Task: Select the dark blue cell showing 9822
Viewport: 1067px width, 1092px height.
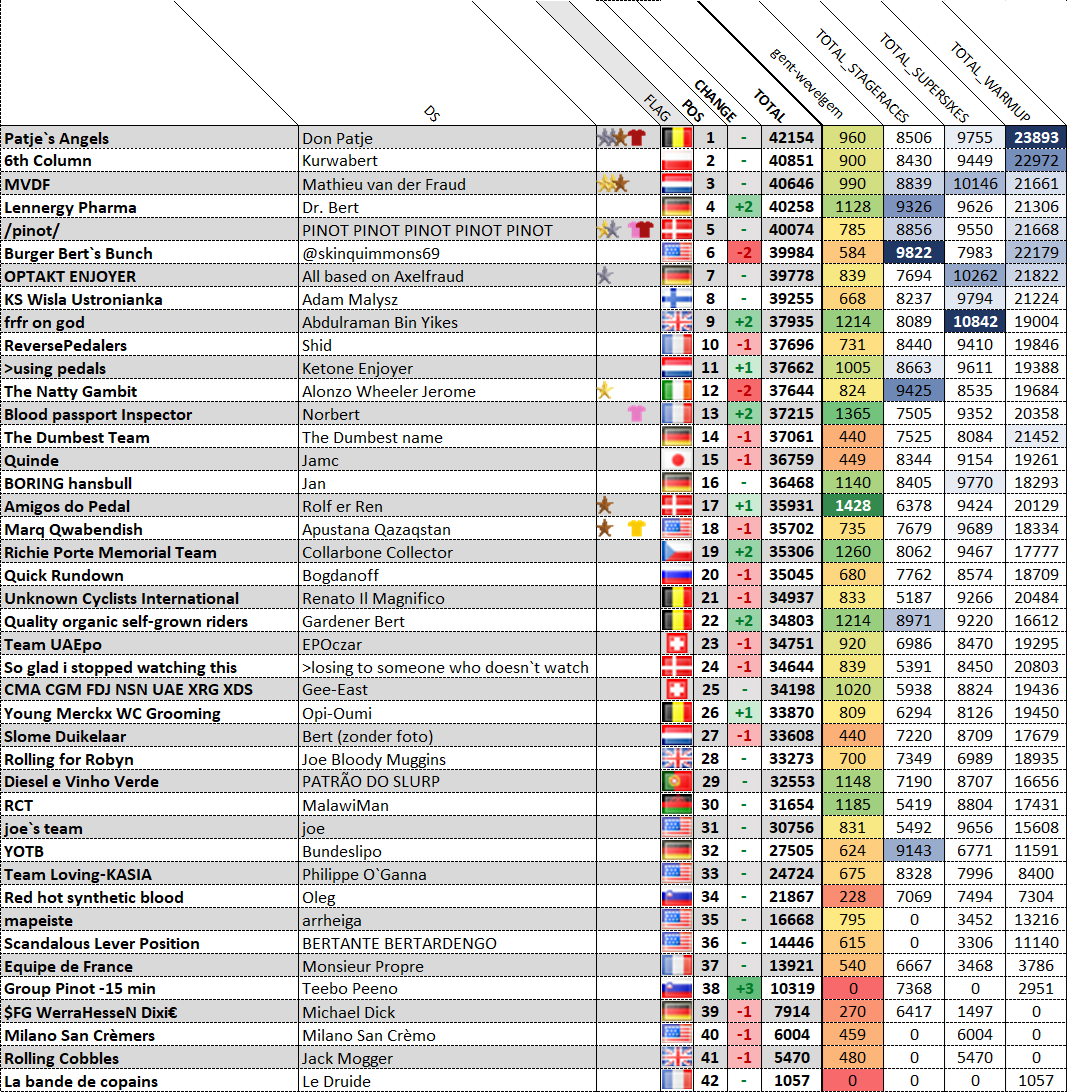Action: pos(914,252)
